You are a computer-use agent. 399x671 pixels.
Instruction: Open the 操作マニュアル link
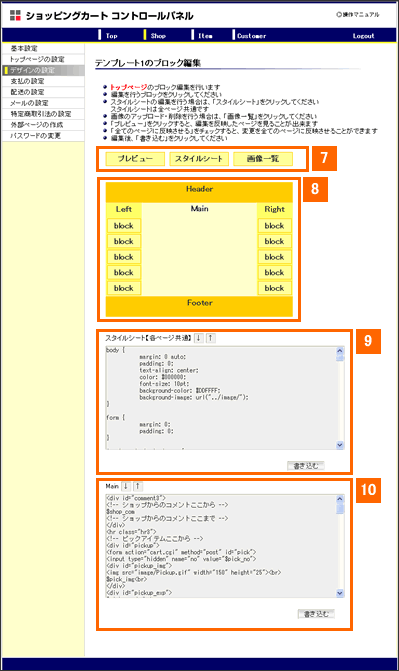click(358, 15)
